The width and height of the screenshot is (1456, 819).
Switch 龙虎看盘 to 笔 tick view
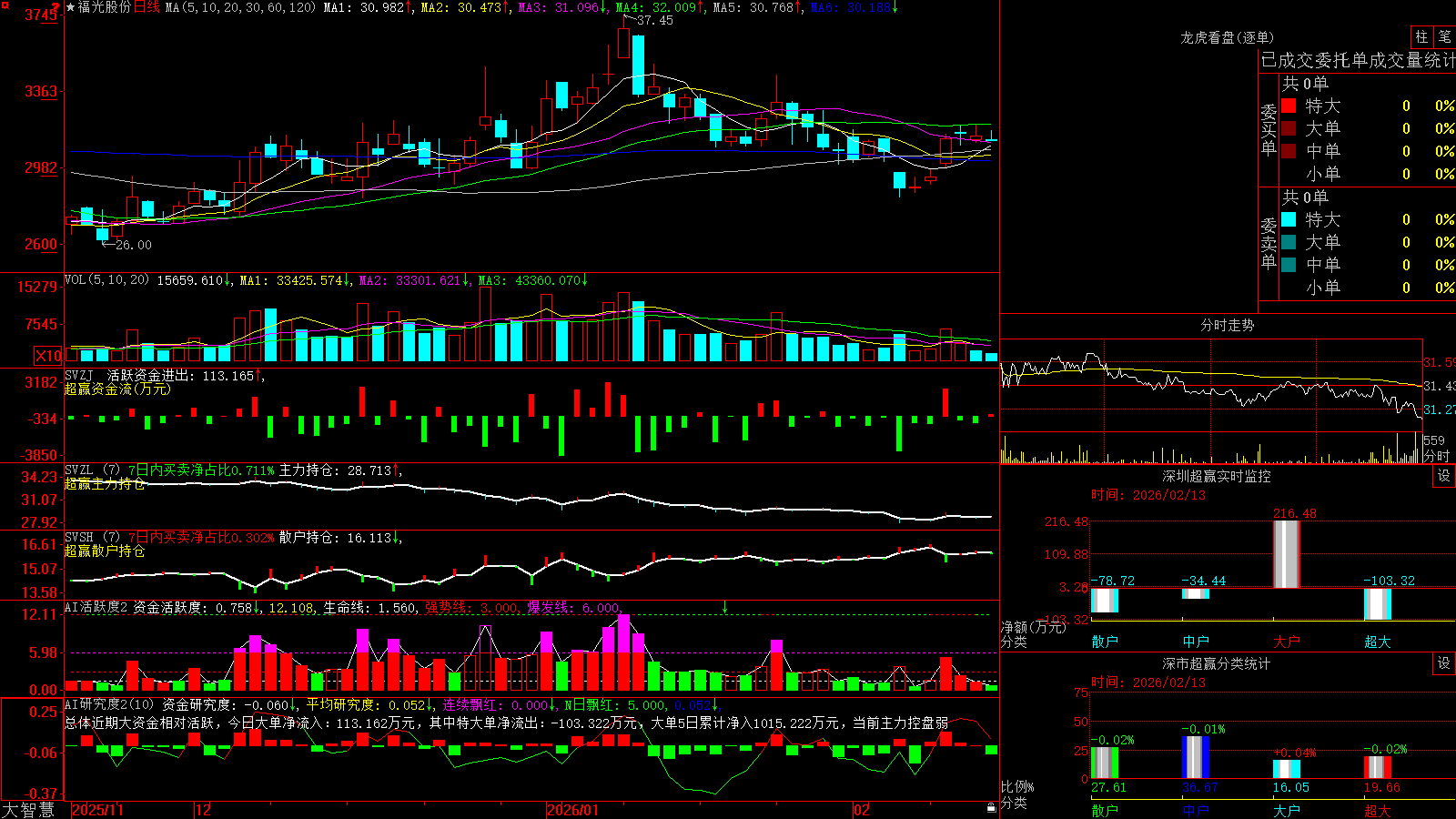pos(1445,37)
